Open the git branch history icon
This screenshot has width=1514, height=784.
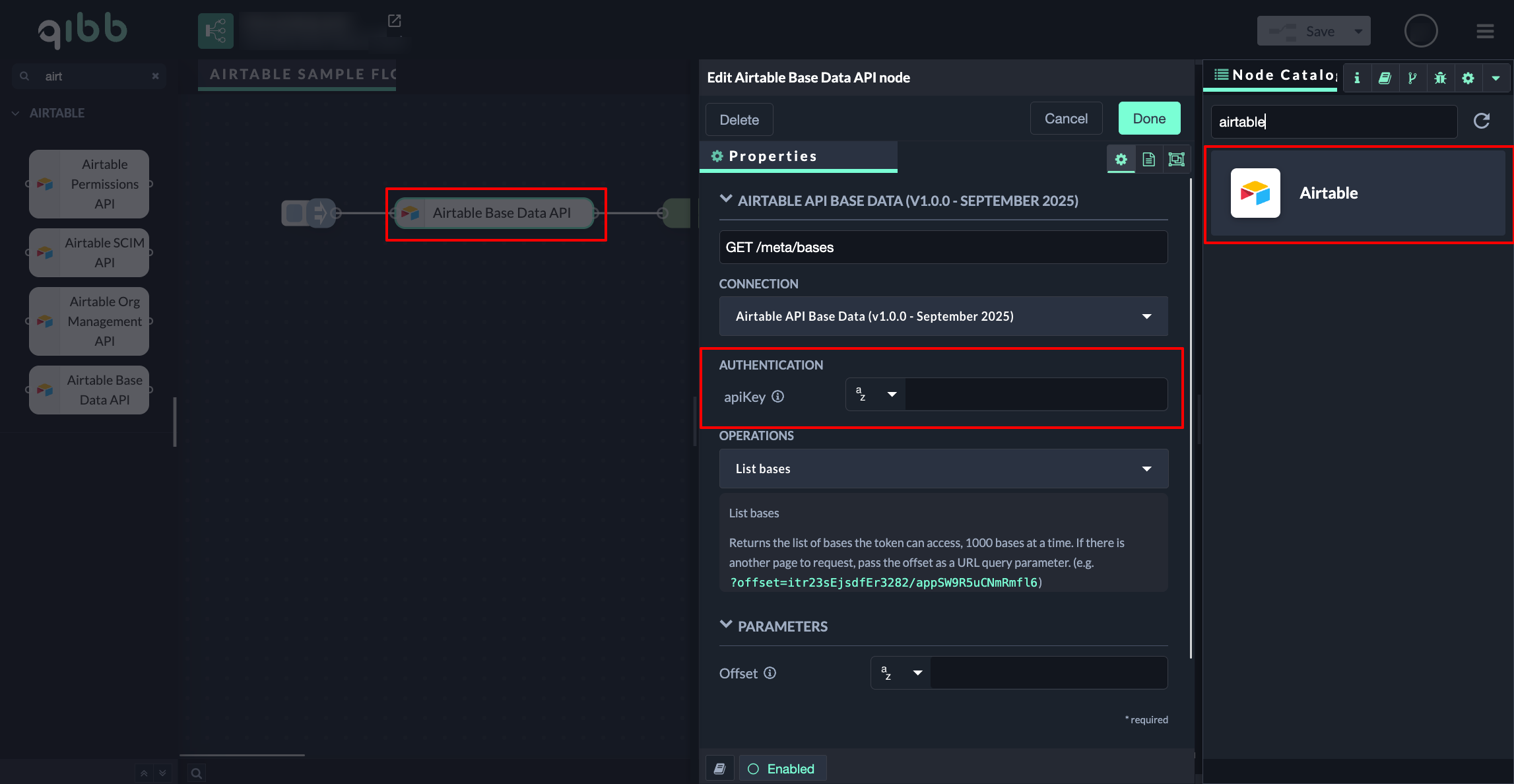(1412, 78)
